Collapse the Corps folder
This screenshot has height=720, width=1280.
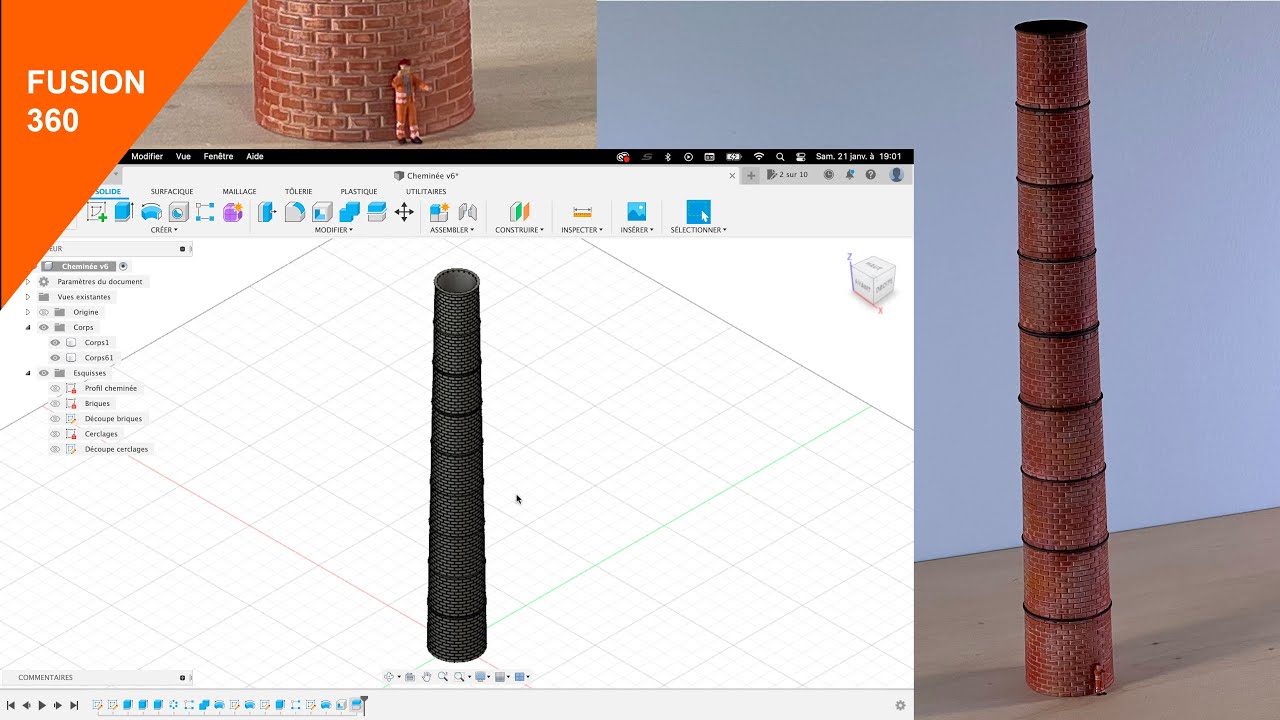point(28,327)
